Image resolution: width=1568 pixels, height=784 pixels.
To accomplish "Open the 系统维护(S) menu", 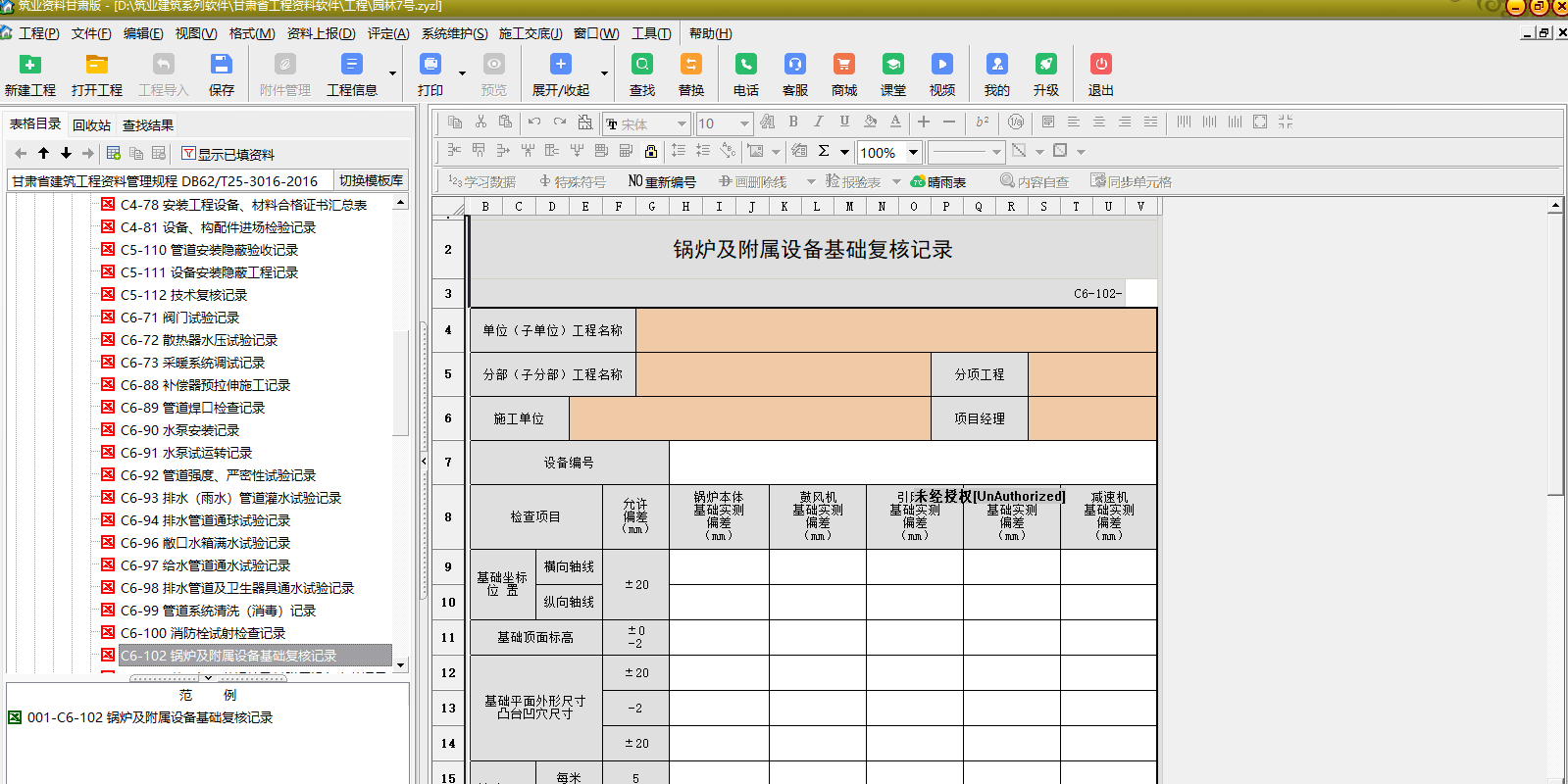I will [455, 33].
